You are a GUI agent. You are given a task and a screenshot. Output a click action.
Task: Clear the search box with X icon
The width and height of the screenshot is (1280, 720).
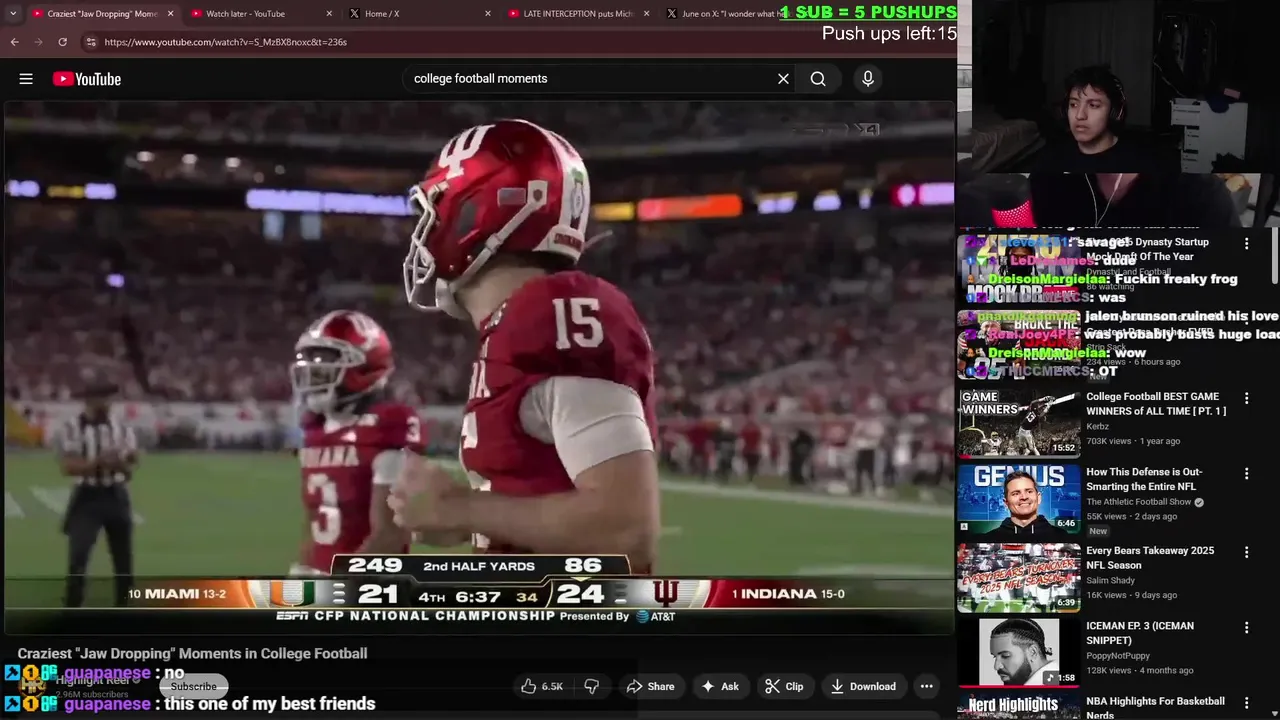point(783,79)
